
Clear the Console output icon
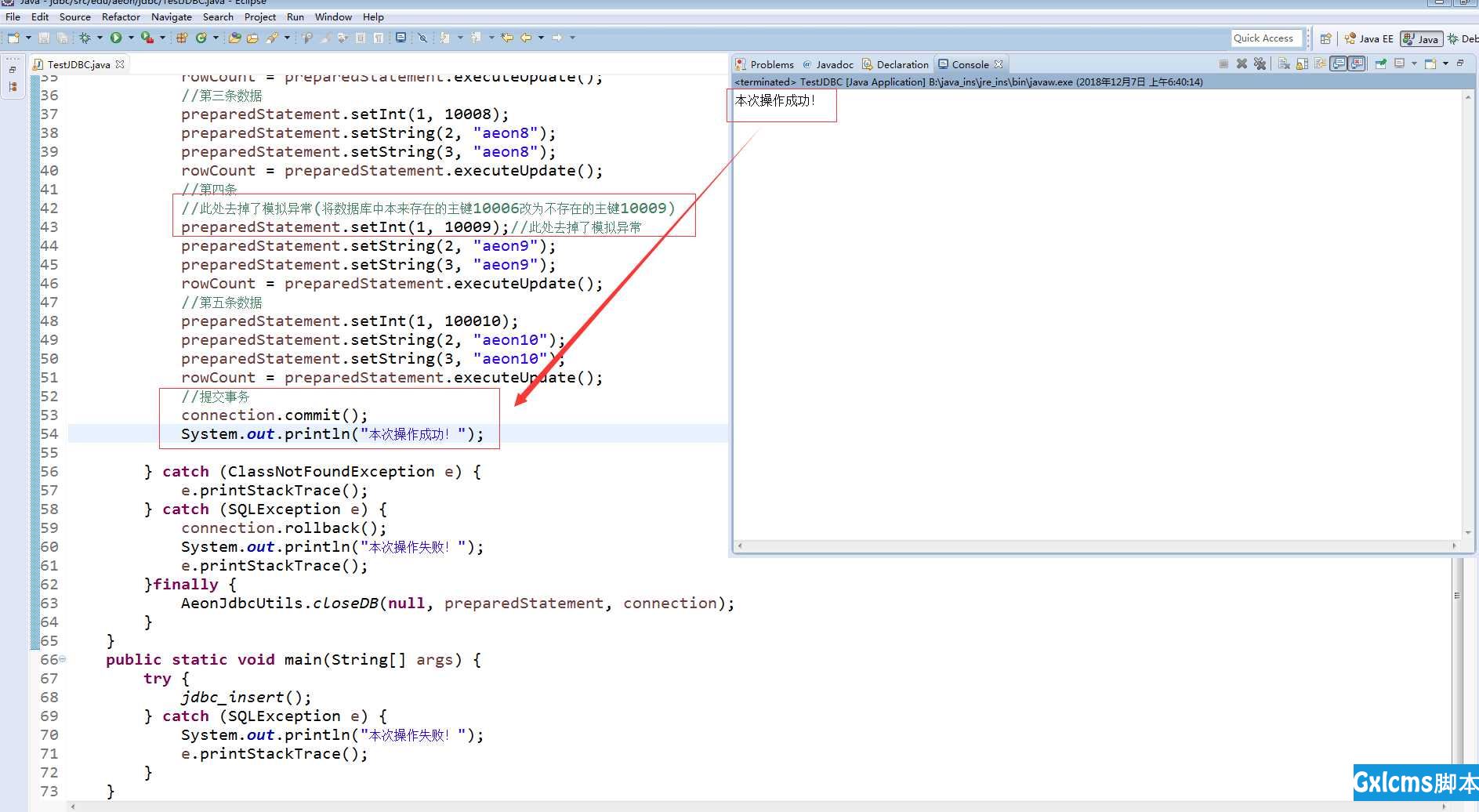click(1284, 63)
